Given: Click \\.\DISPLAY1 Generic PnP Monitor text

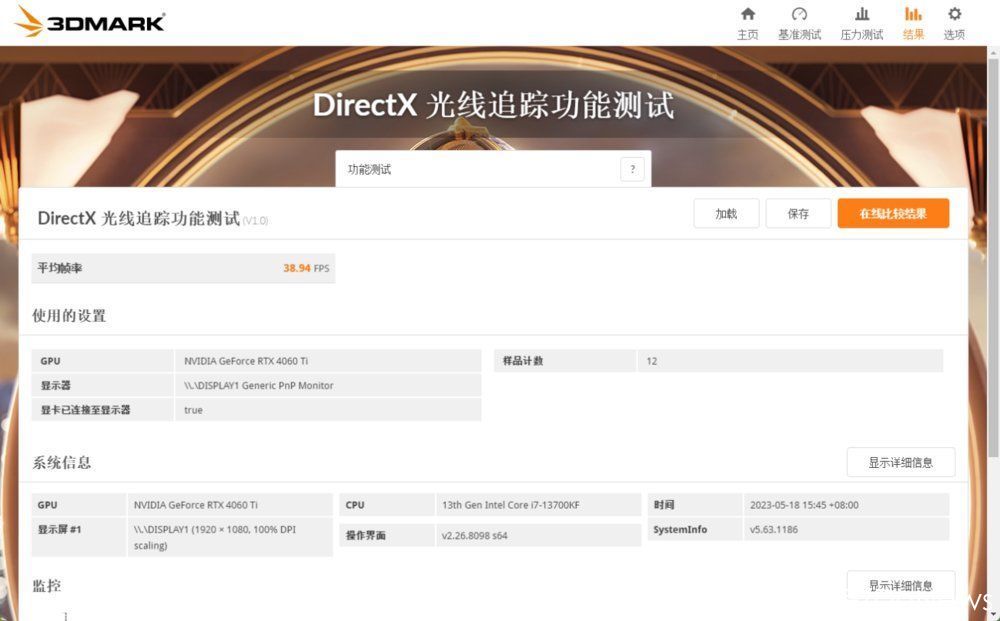Looking at the screenshot, I should tap(258, 385).
